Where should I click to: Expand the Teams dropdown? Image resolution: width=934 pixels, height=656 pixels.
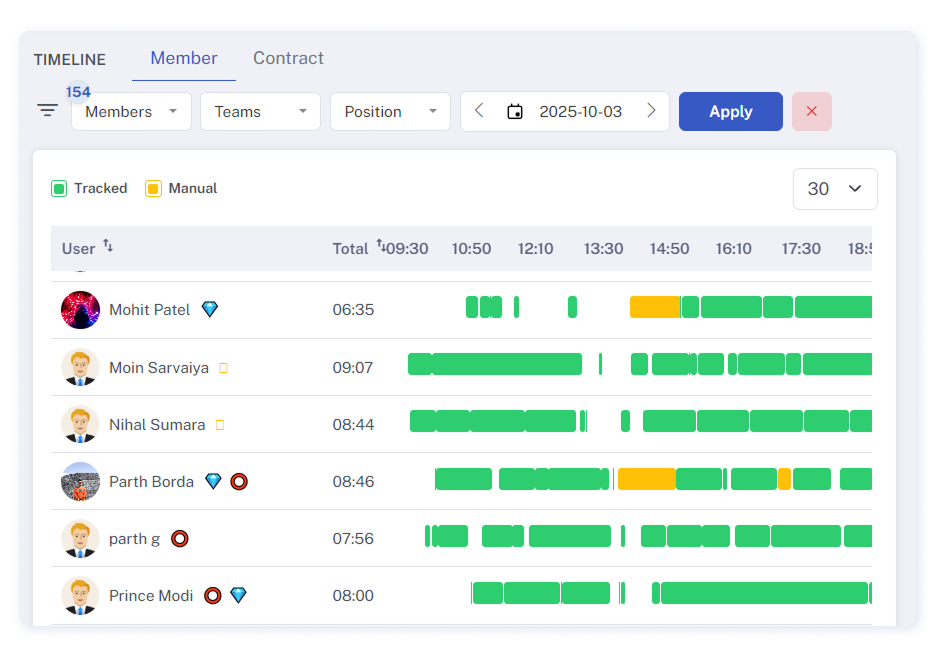(x=260, y=112)
